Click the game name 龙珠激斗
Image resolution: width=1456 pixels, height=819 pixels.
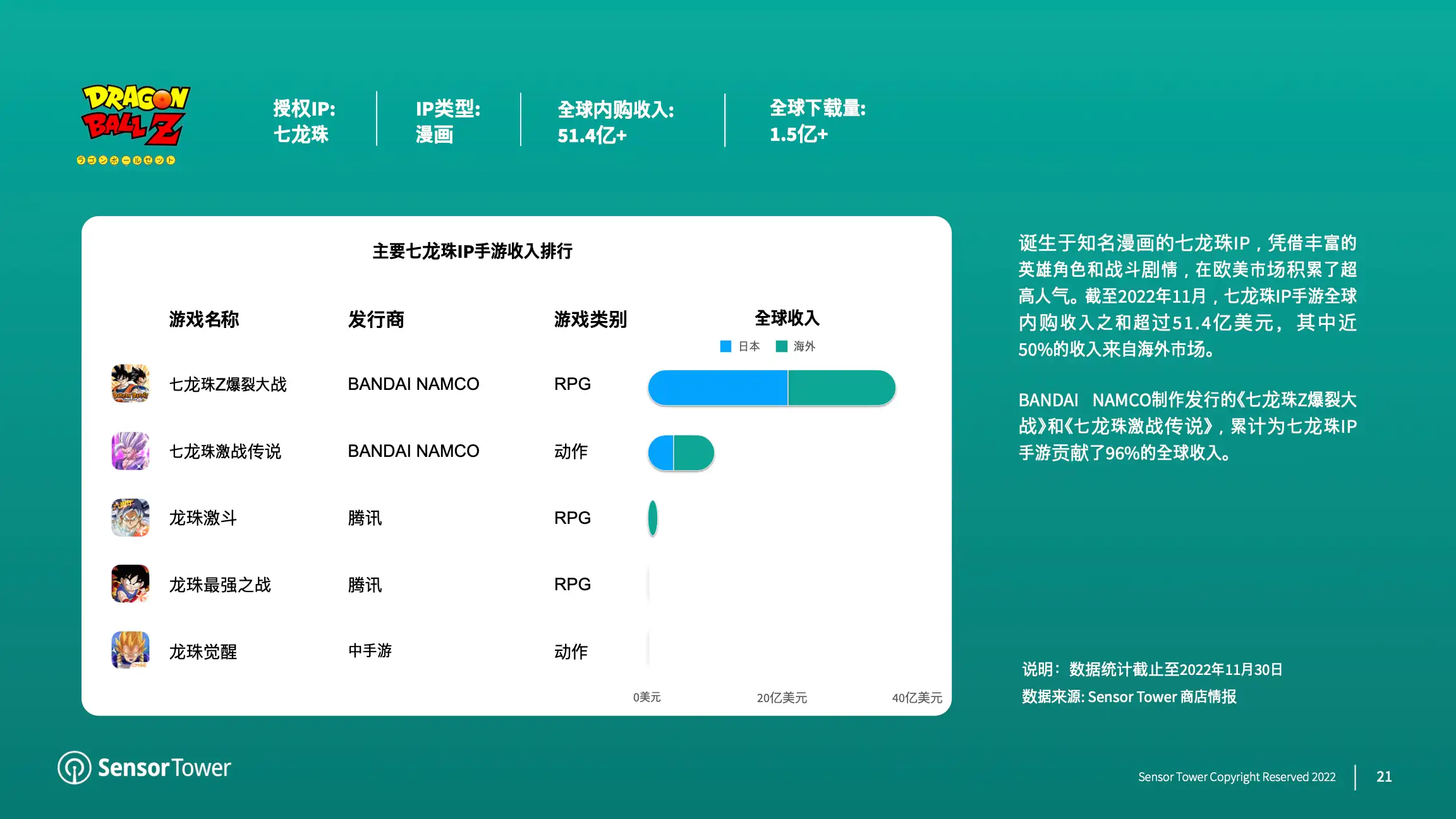[203, 518]
